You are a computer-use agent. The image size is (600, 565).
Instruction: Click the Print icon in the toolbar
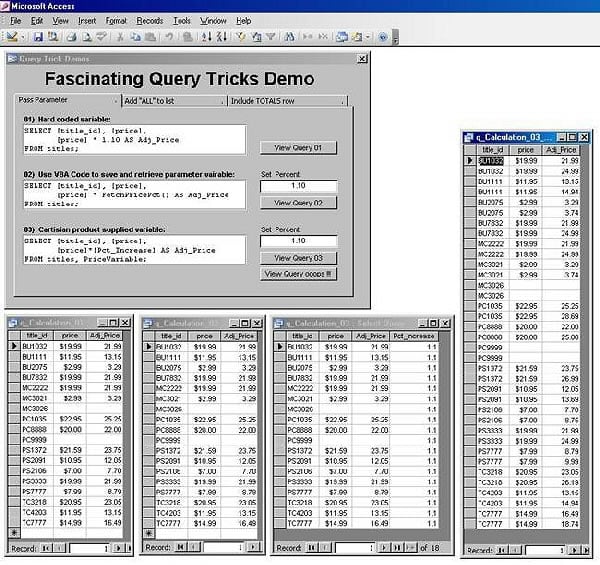[72, 37]
